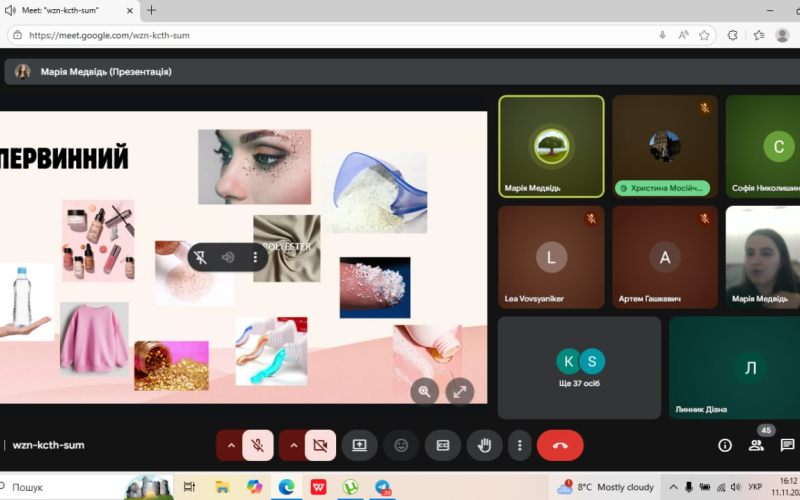The image size is (800, 500).
Task: Open the chat messages panel
Action: pos(787,445)
